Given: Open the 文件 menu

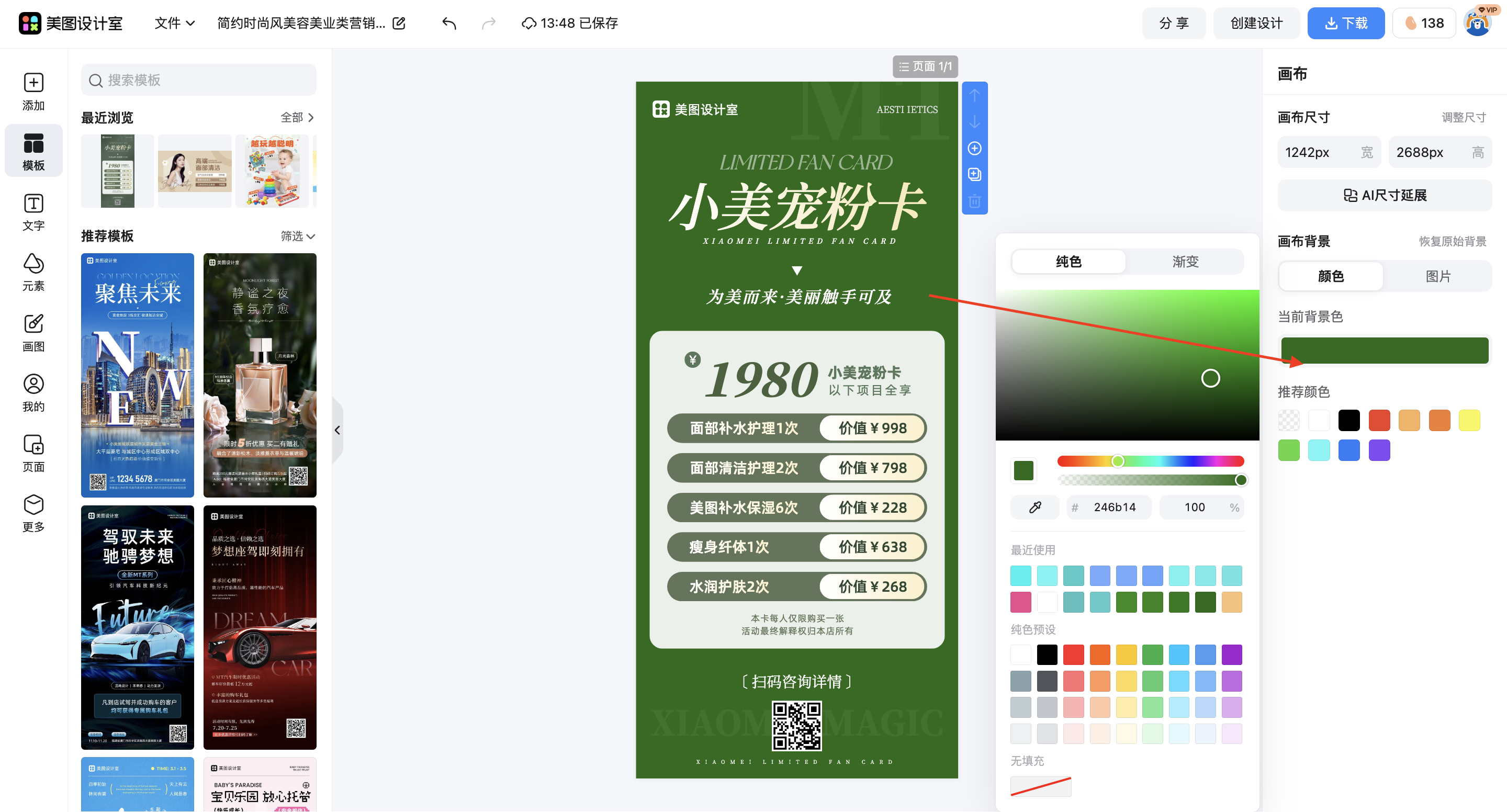Looking at the screenshot, I should pos(173,24).
